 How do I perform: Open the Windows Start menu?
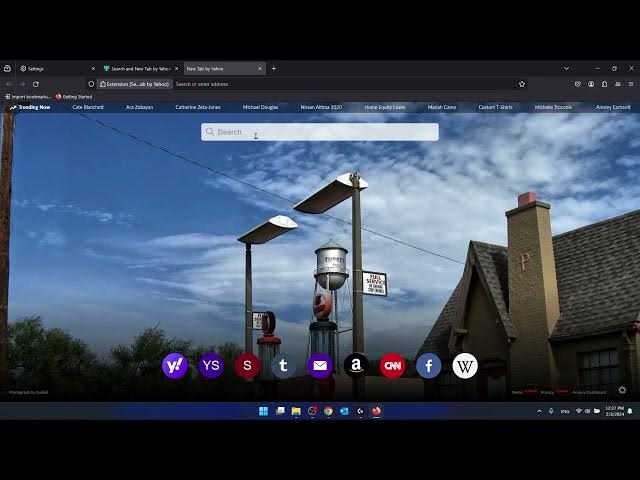coord(264,411)
